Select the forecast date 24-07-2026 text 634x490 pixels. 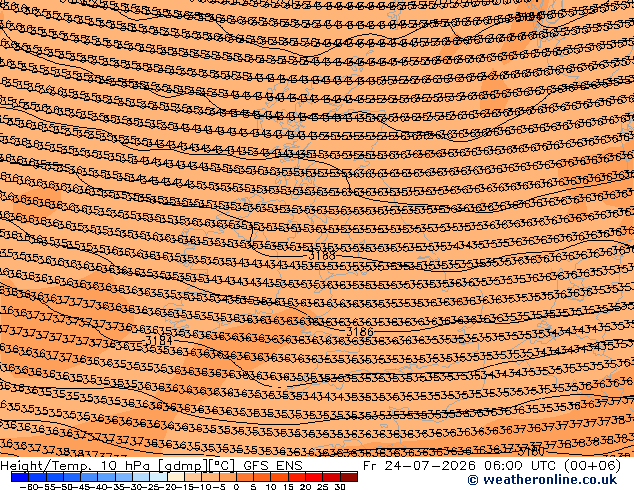[x=430, y=466]
